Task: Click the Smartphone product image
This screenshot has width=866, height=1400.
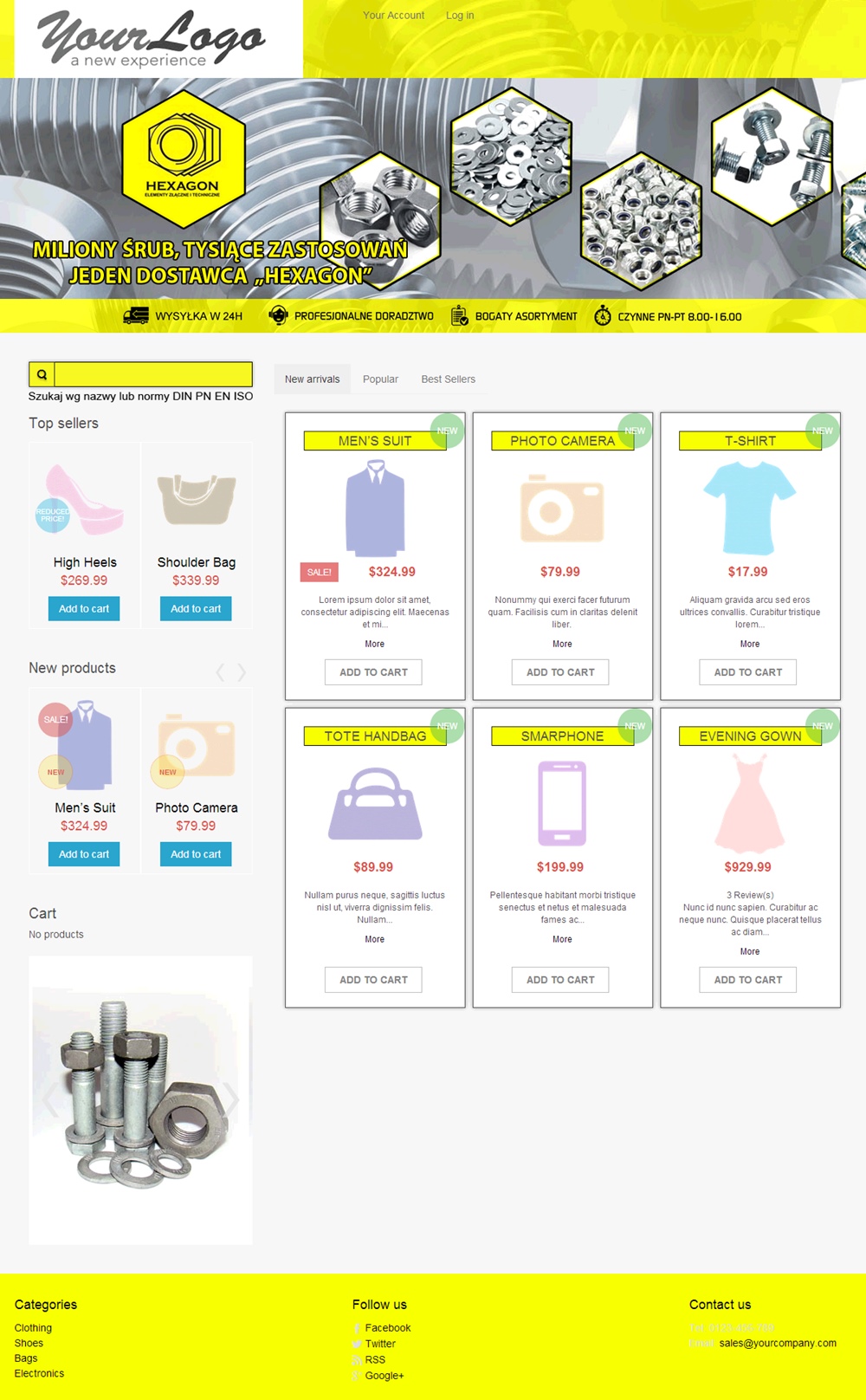Action: pos(562,803)
